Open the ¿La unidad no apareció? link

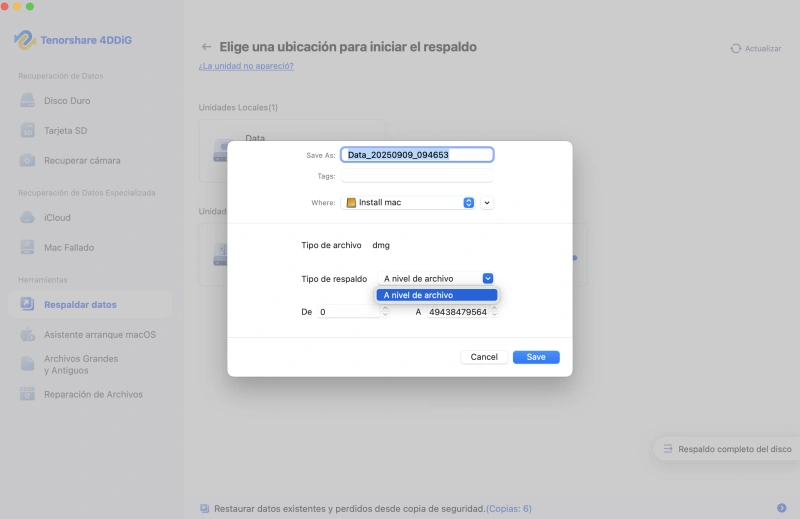246,66
